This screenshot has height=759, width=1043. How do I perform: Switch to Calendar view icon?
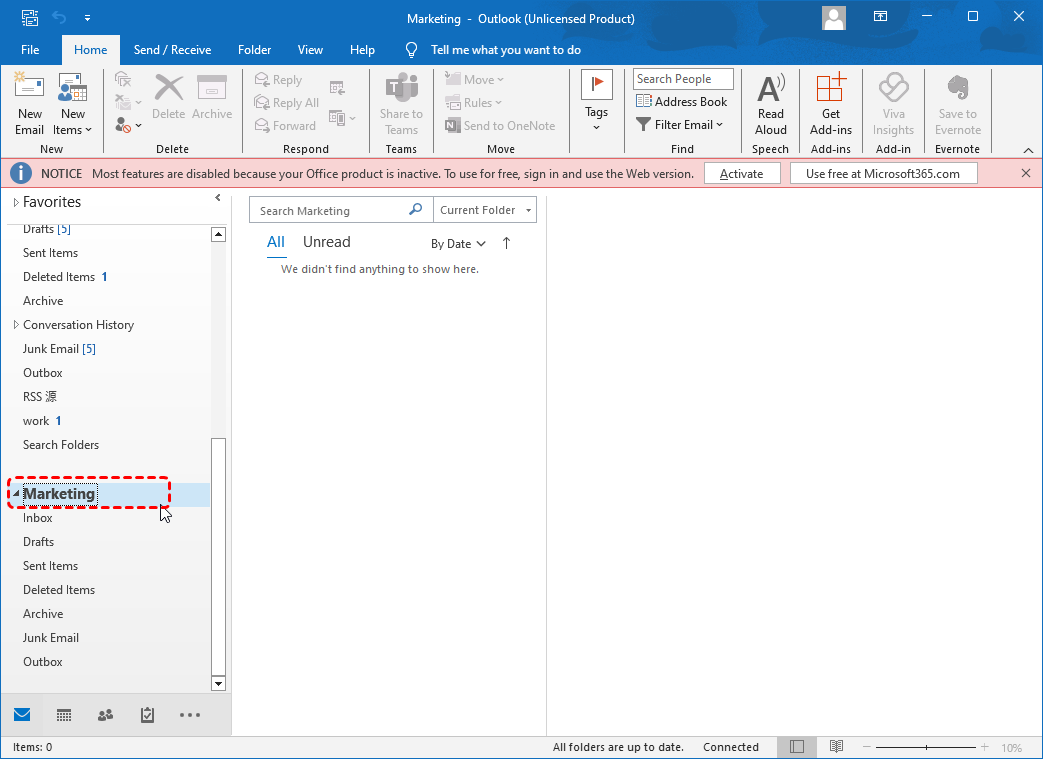64,715
